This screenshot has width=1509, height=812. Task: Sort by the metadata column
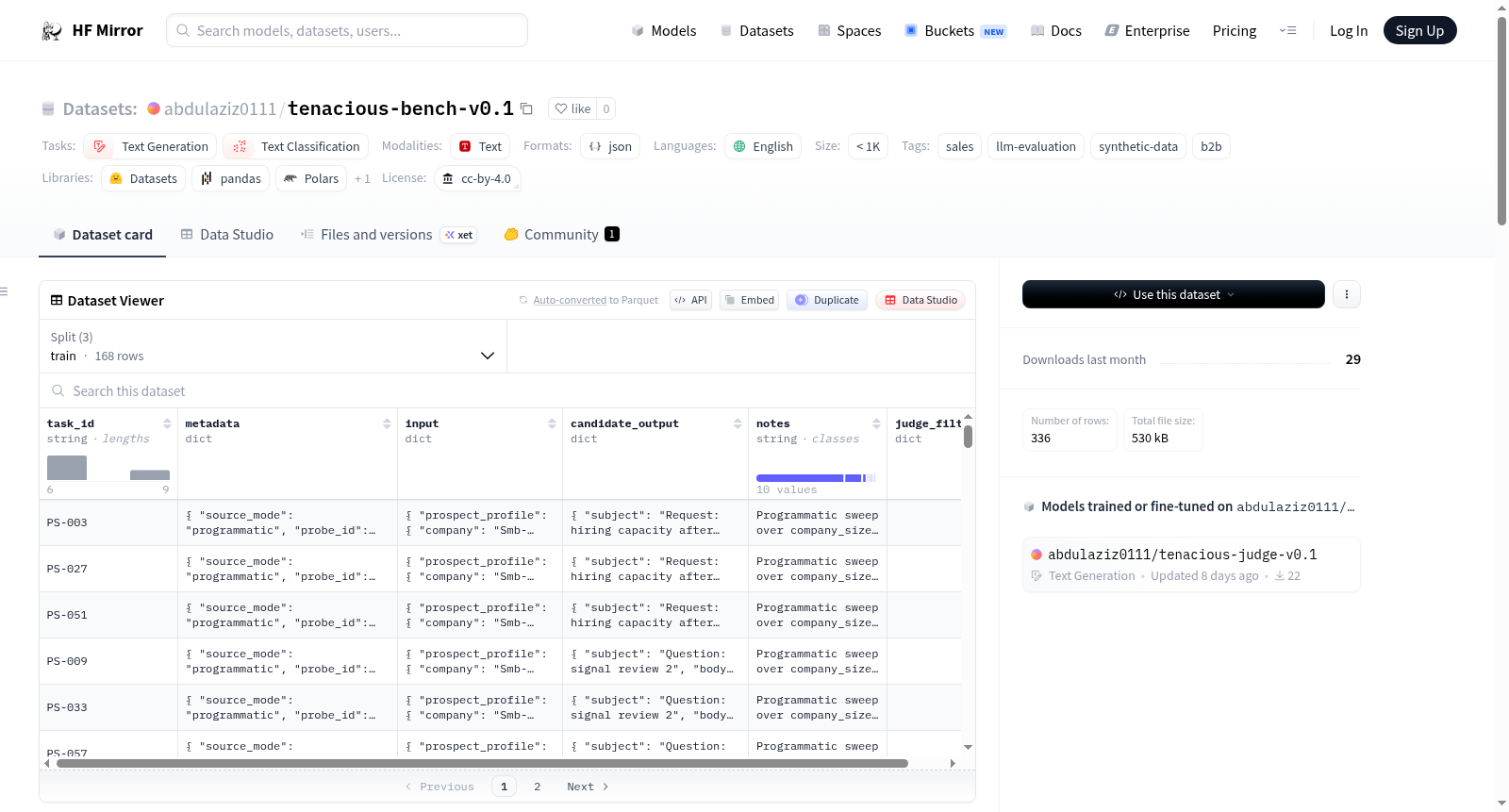click(387, 424)
